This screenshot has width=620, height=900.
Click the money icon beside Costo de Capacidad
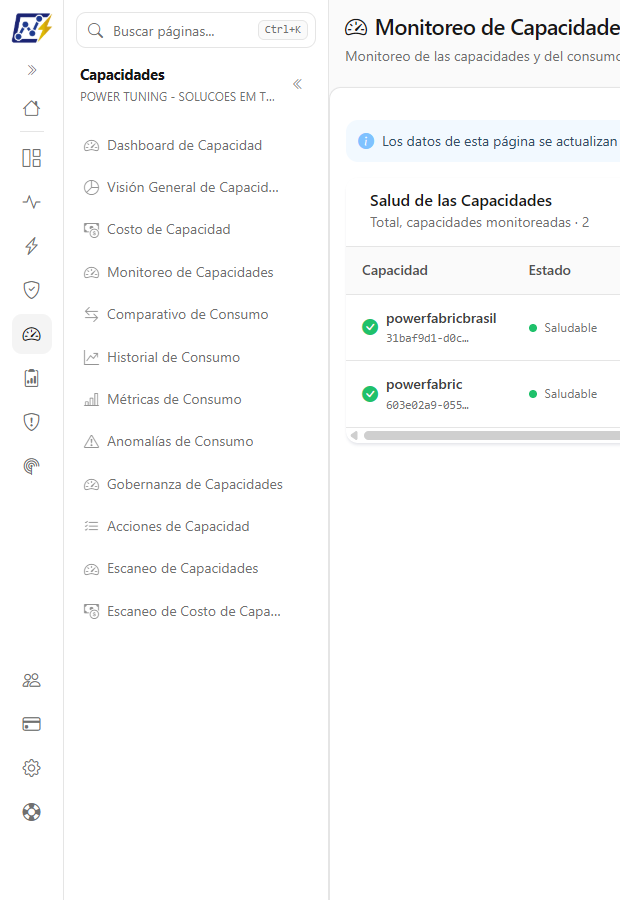(x=91, y=230)
